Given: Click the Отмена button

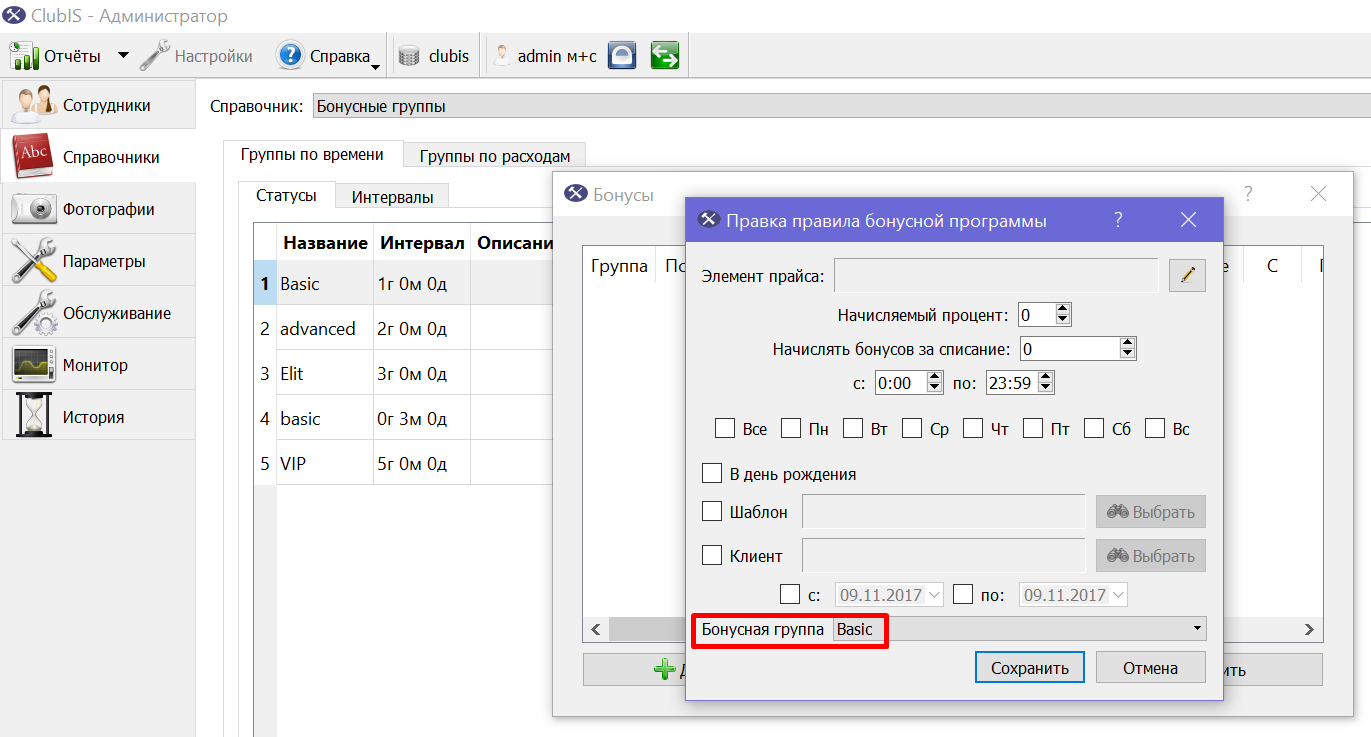Looking at the screenshot, I should [x=1150, y=667].
